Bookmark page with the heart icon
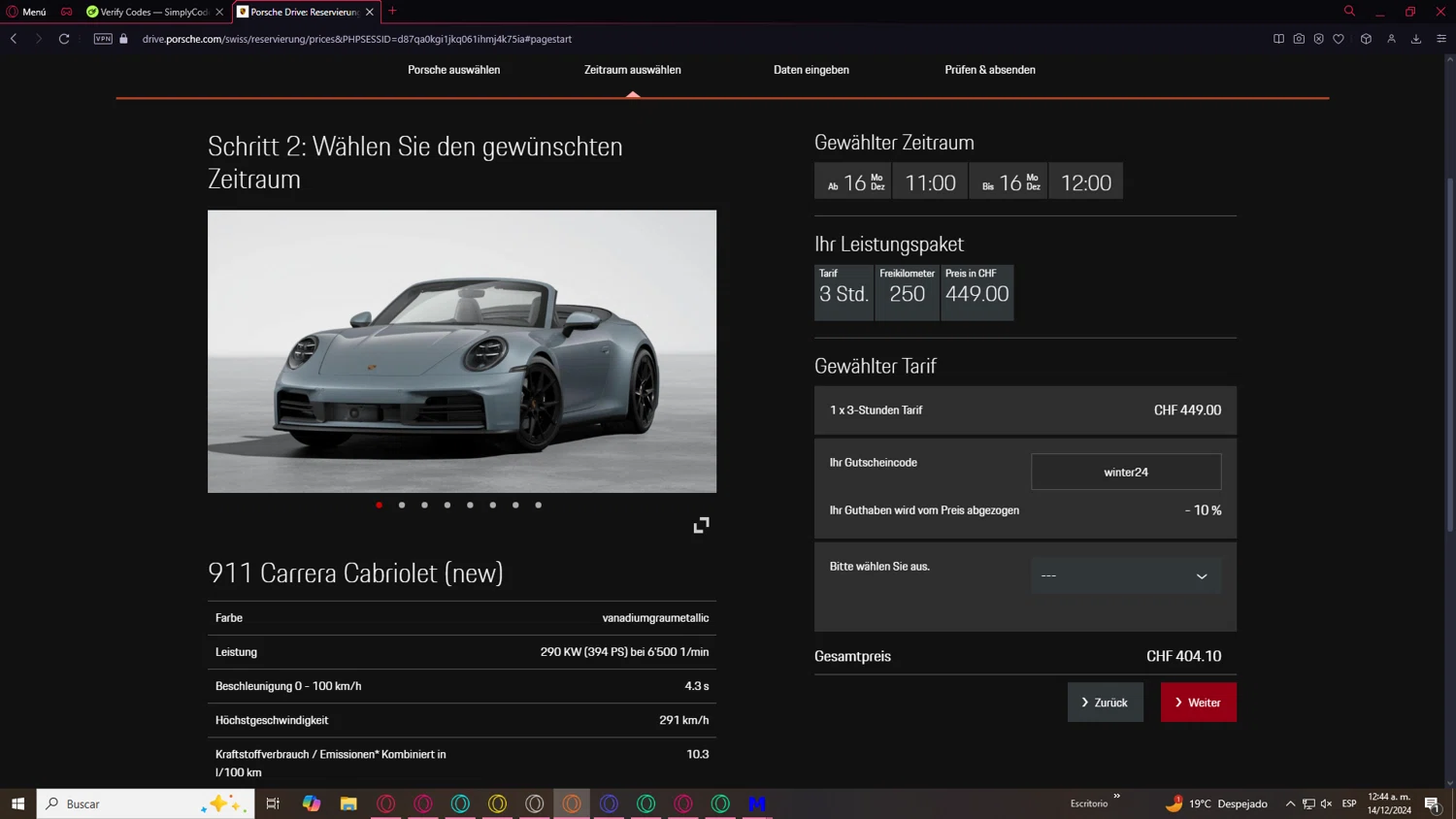Screen dimensions: 1456x819 (x=1339, y=39)
